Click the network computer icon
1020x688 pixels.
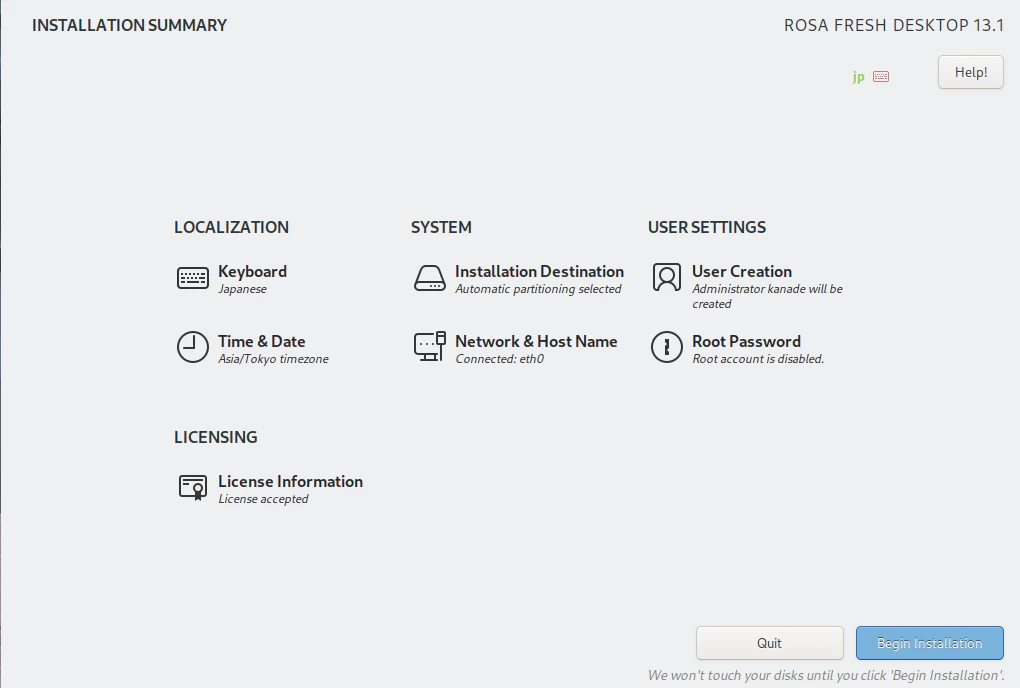pos(430,347)
